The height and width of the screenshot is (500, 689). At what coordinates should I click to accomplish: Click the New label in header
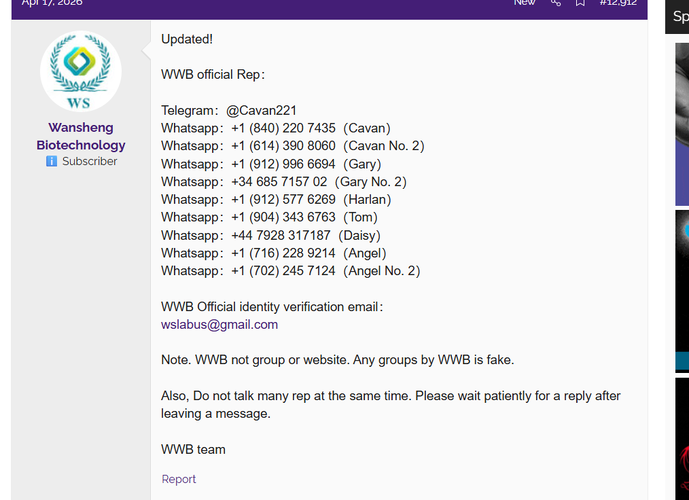[x=525, y=3]
